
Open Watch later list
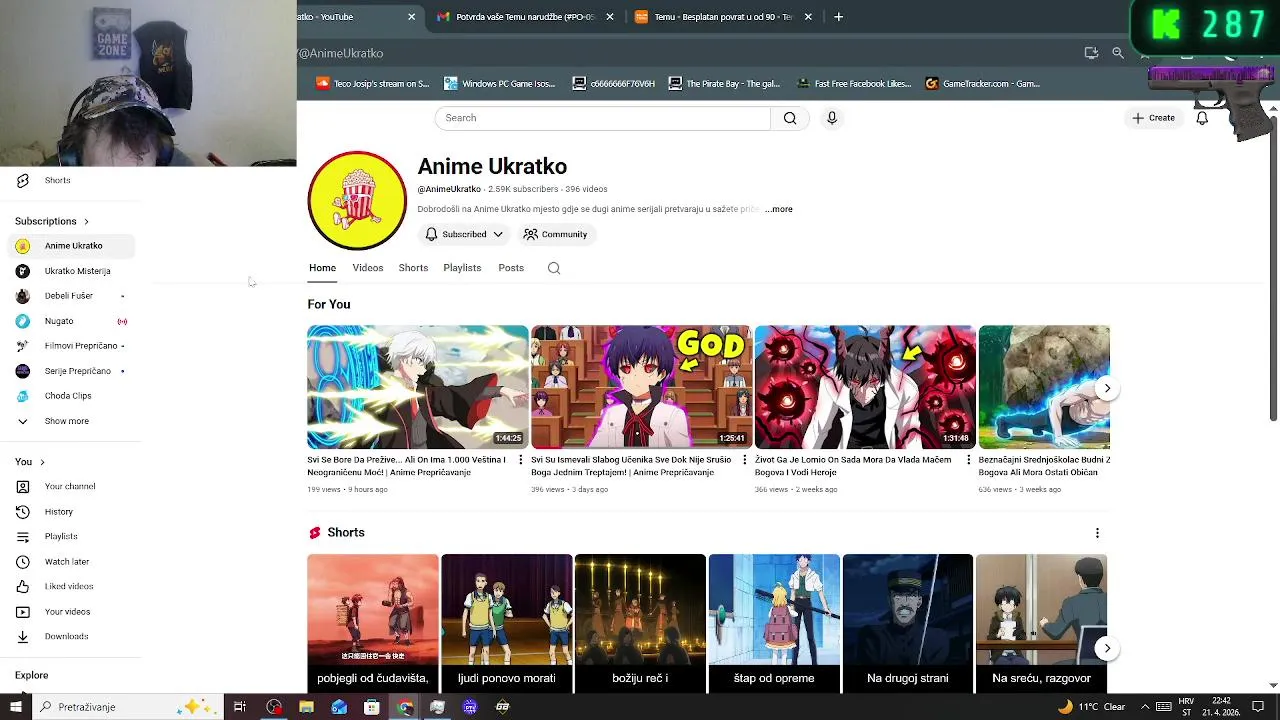pos(70,562)
